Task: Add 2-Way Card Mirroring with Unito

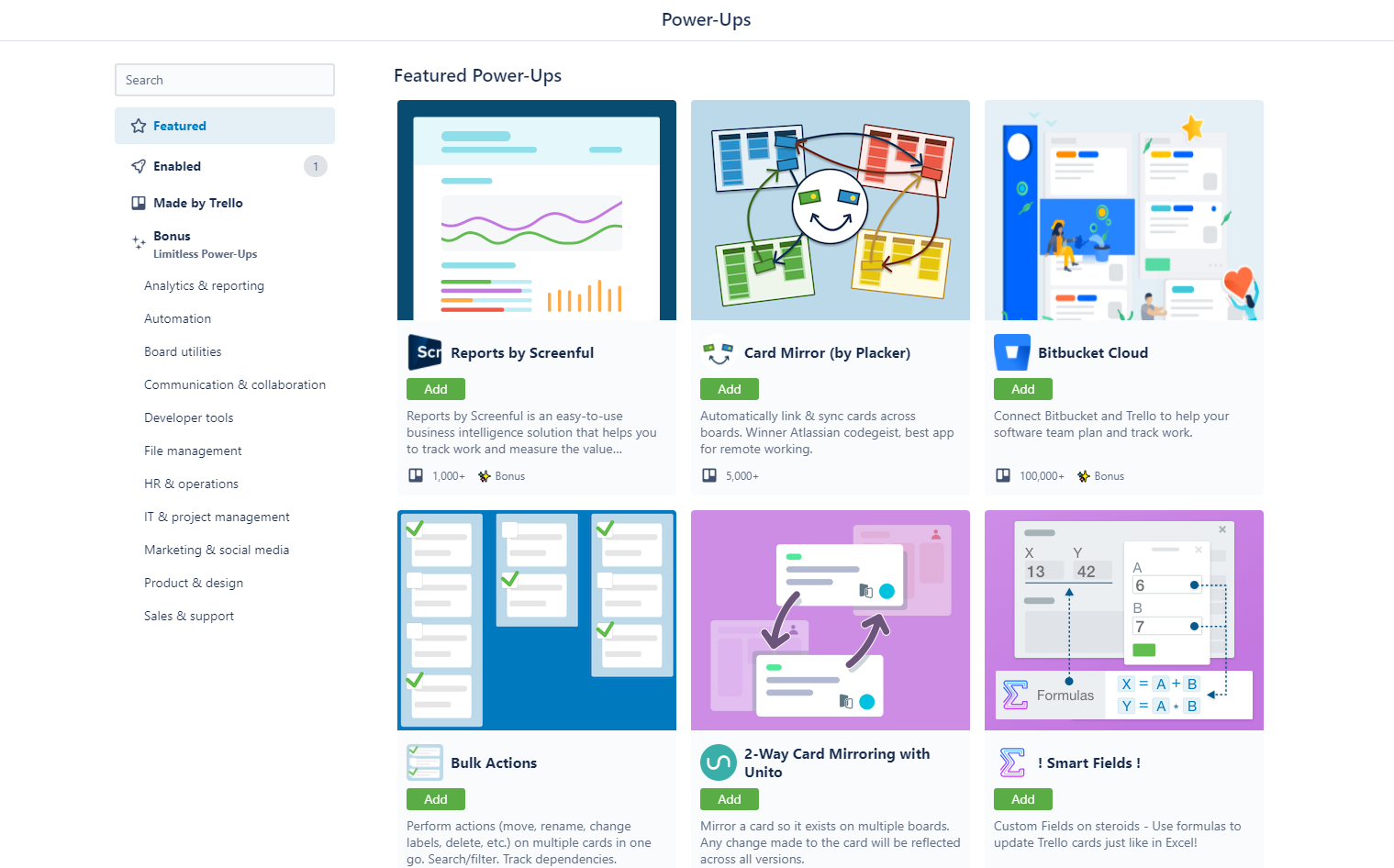Action: tap(730, 799)
